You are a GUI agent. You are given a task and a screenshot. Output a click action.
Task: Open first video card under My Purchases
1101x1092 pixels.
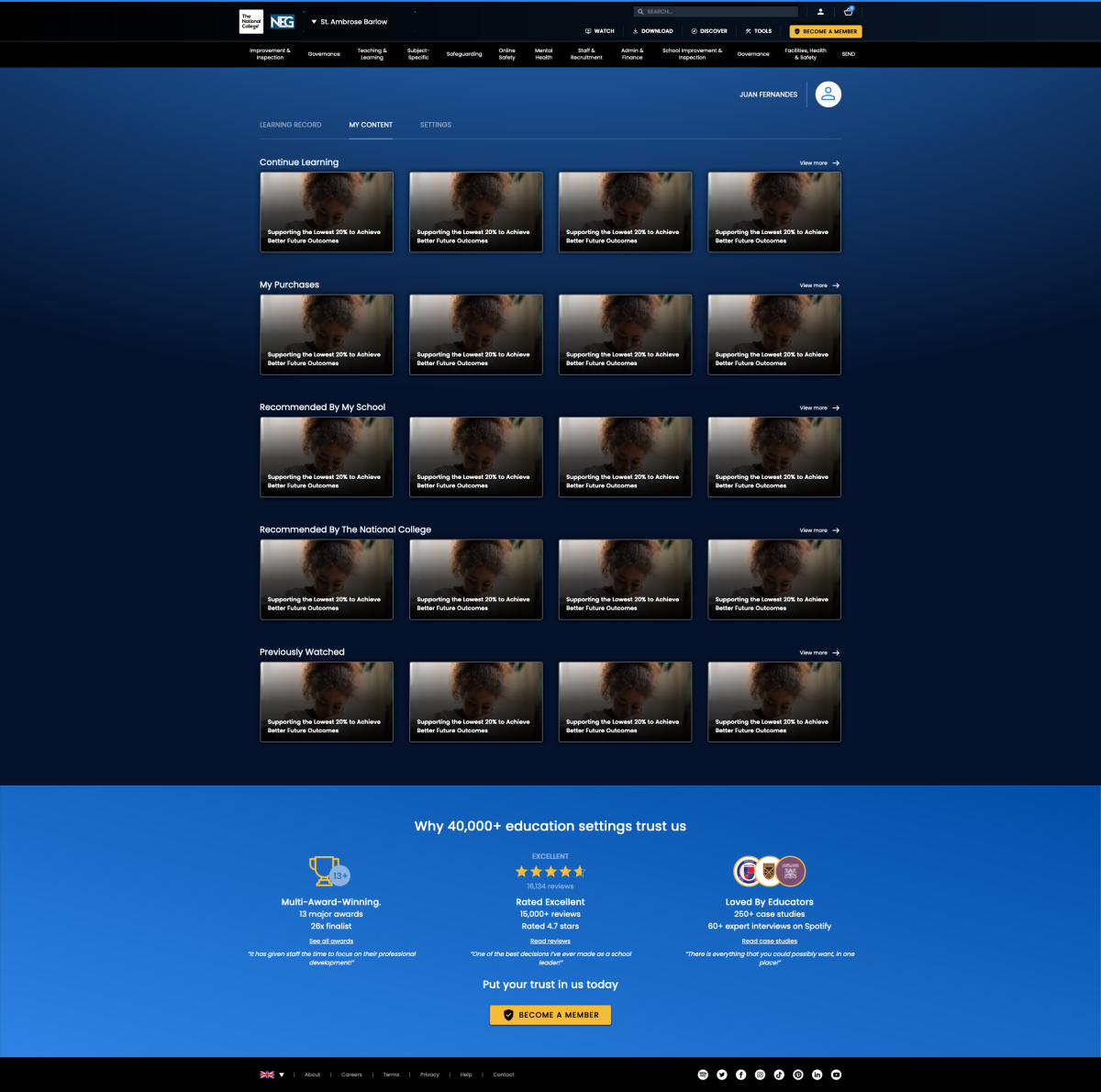click(327, 335)
